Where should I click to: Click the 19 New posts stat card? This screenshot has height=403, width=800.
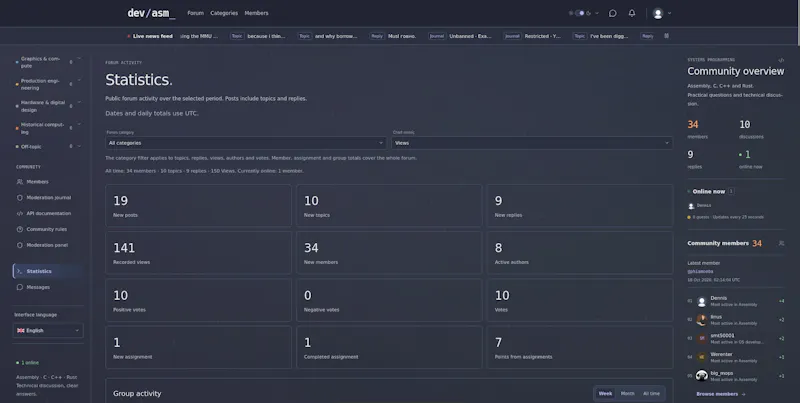(198, 206)
